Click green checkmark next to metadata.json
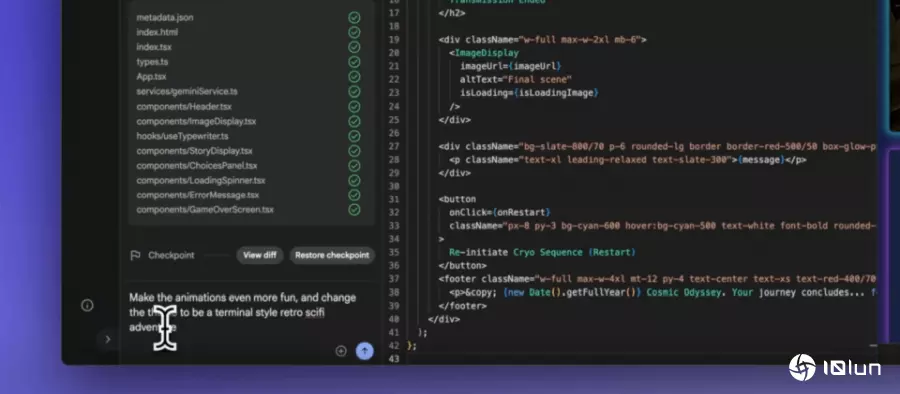The image size is (900, 394). [354, 18]
